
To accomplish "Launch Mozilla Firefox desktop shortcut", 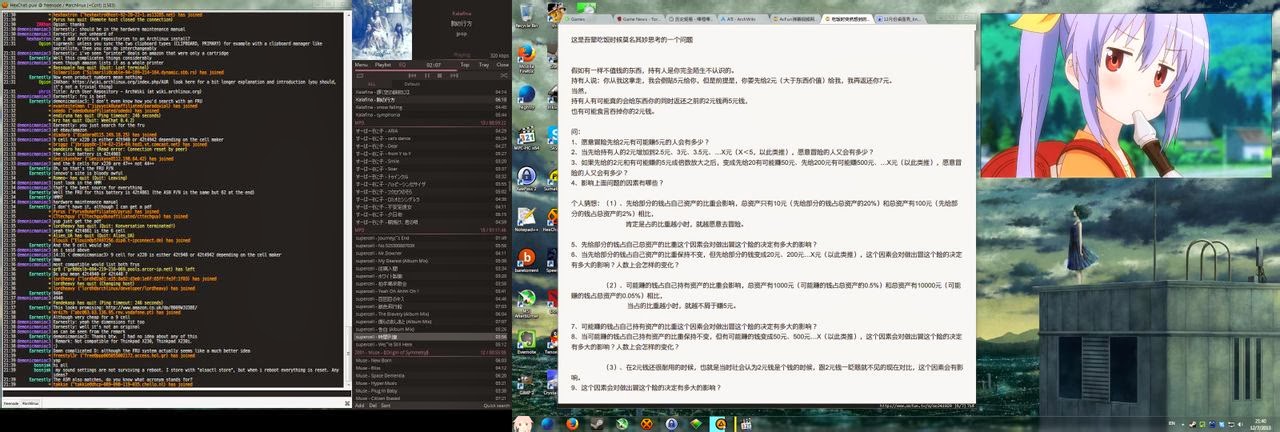I will point(526,55).
